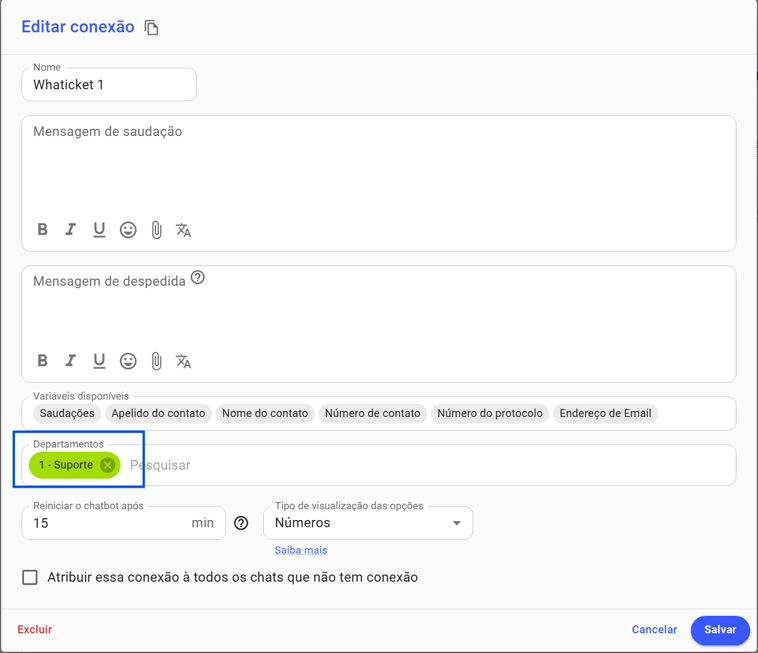Focus the Departamentos Pesquisar search field
Screen dimensions: 758x653
click(430, 465)
